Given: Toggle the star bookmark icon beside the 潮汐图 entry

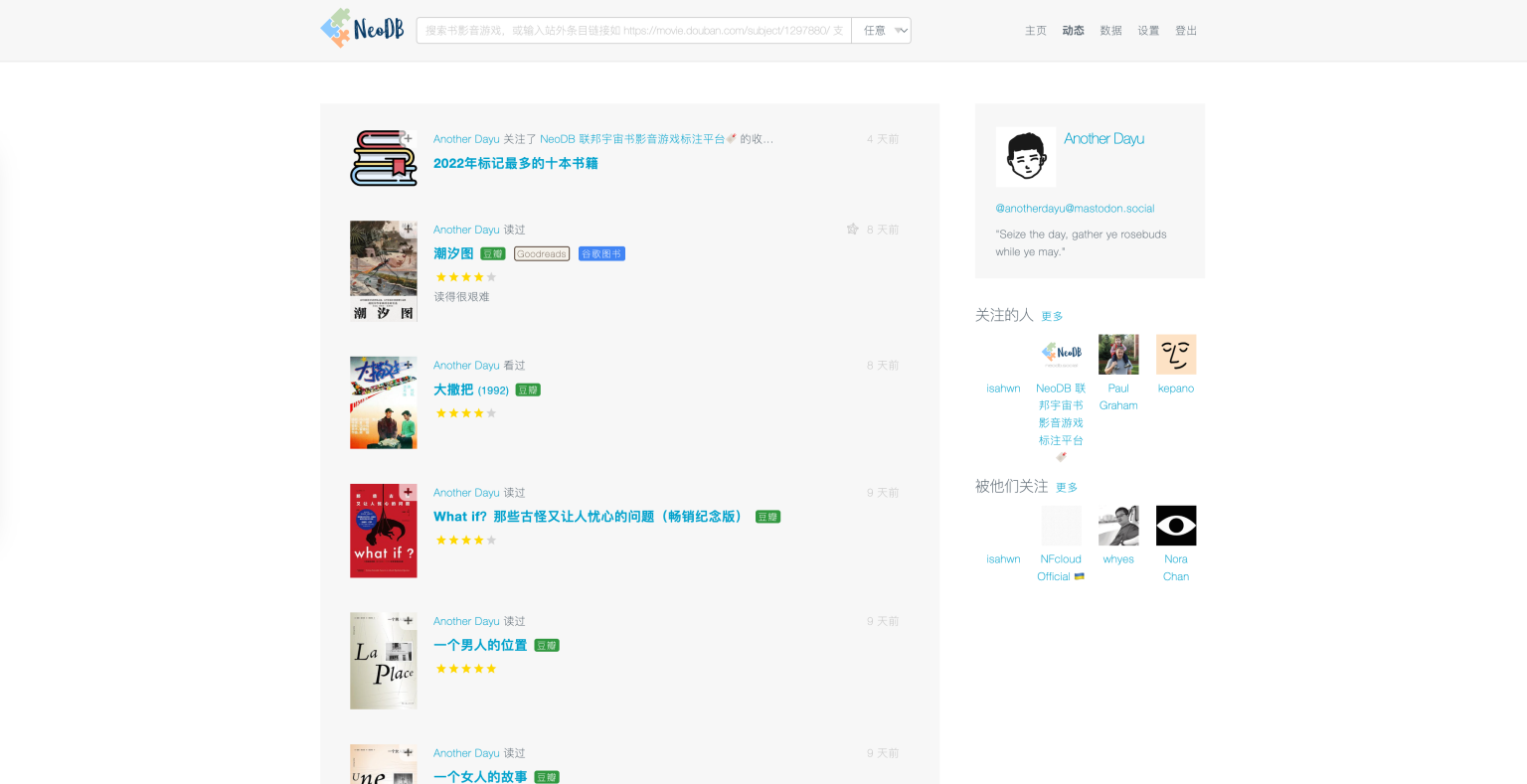Looking at the screenshot, I should [852, 229].
